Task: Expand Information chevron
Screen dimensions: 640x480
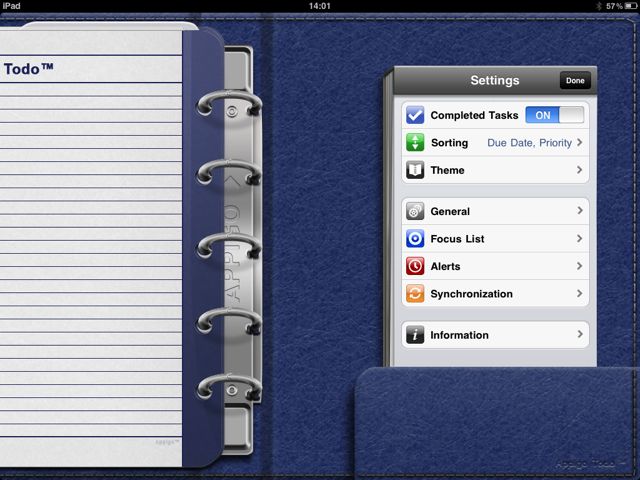Action: tap(580, 334)
